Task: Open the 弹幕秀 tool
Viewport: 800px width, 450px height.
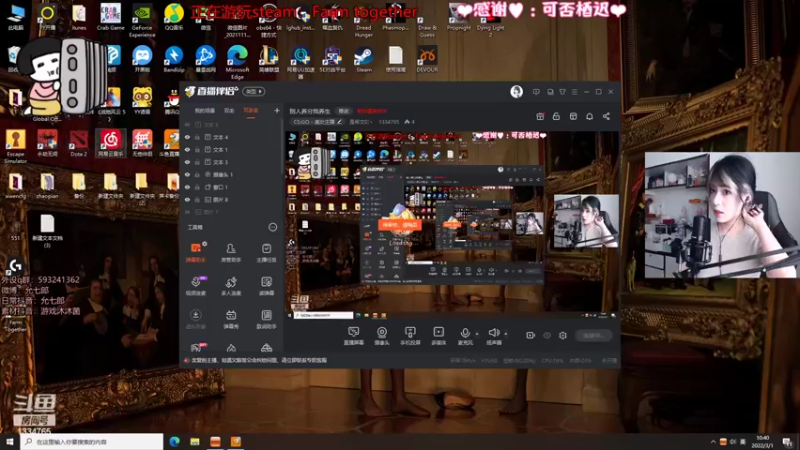Action: (231, 319)
